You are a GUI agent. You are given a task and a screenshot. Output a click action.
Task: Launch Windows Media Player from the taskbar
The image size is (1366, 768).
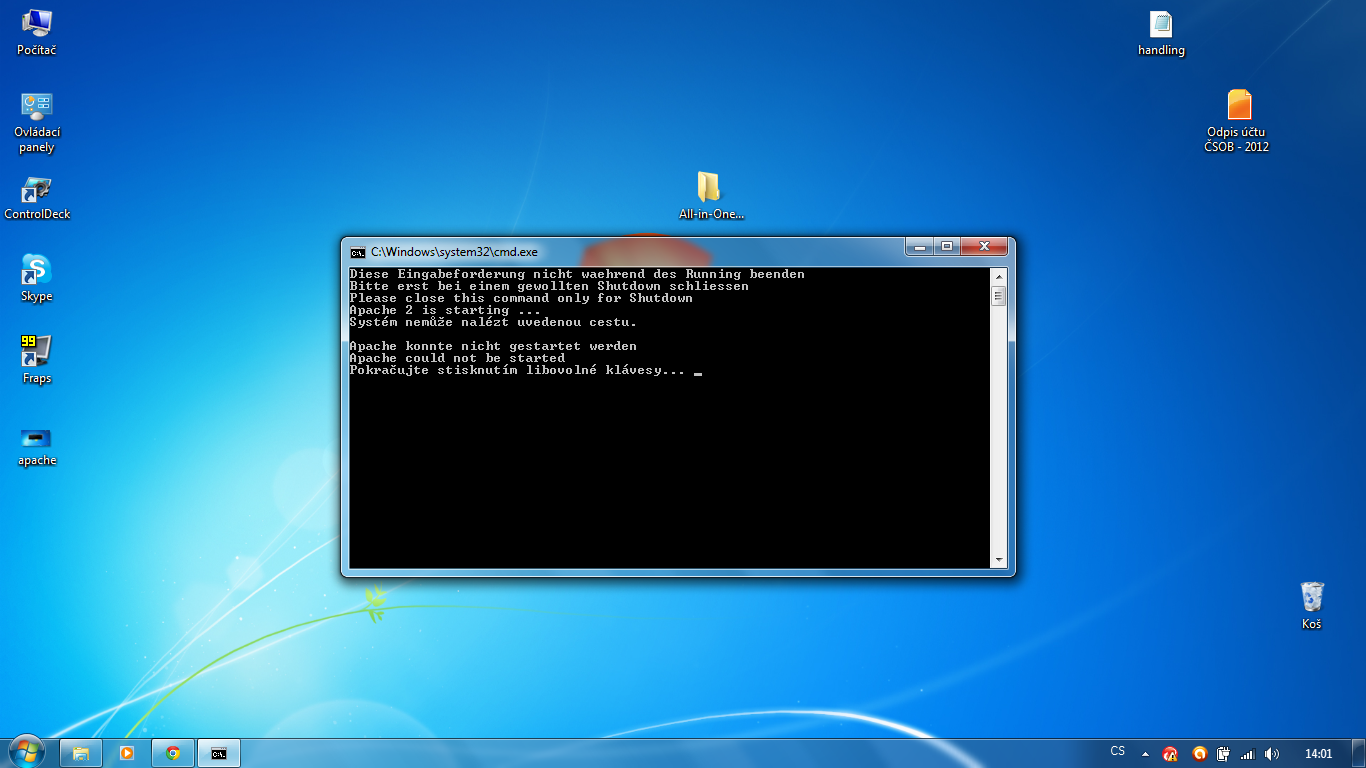[x=127, y=753]
